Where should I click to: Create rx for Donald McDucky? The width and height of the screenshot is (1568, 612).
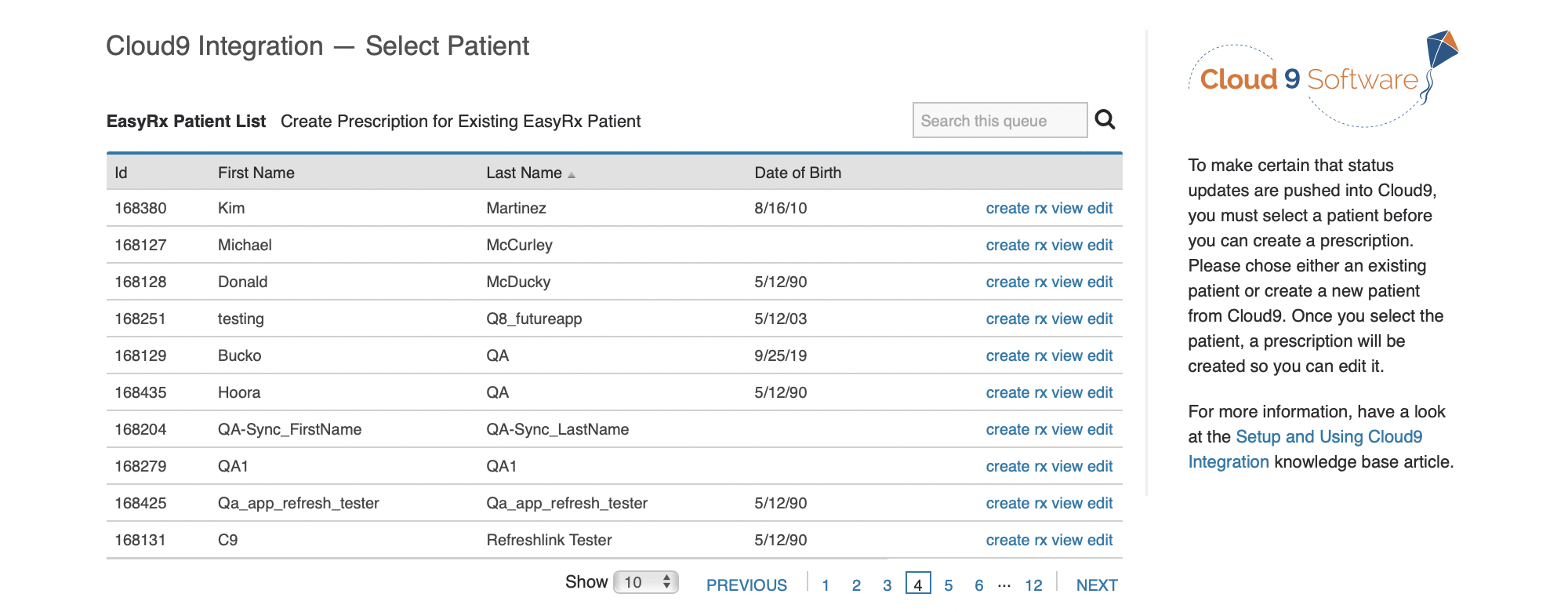click(1016, 282)
